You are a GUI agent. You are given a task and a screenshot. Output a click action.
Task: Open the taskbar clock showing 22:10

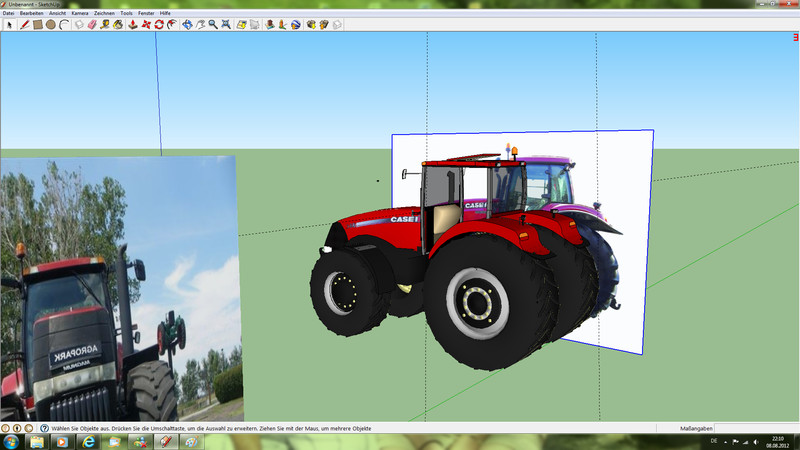point(778,442)
